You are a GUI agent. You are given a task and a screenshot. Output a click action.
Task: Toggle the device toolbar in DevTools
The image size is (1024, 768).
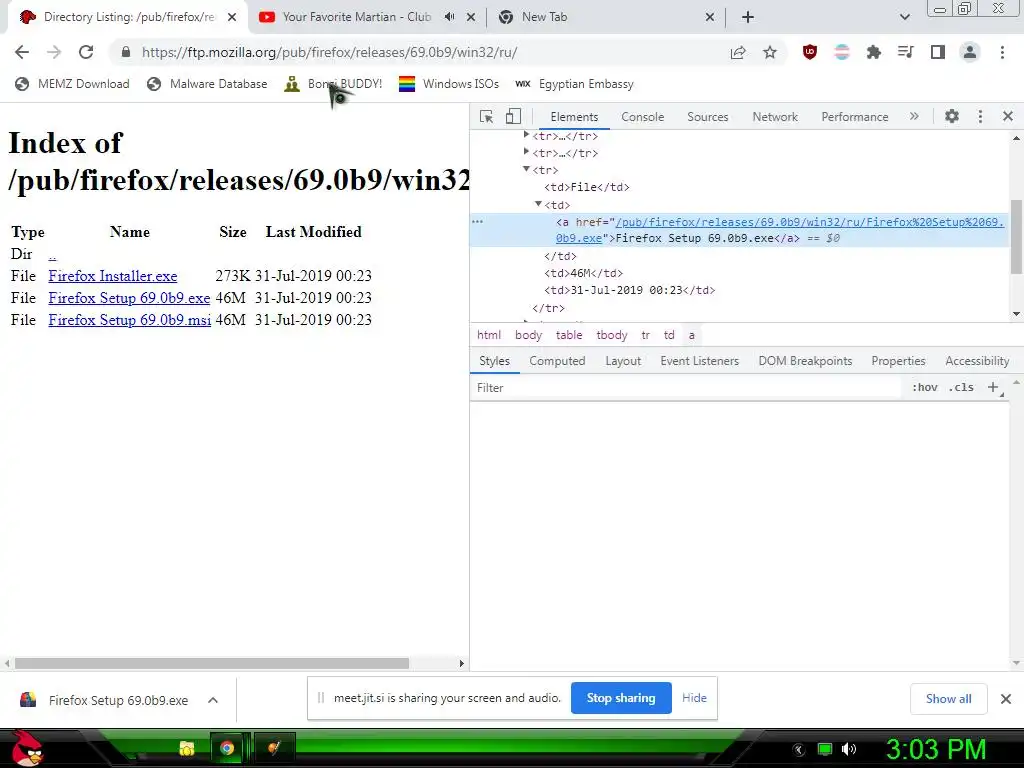513,116
